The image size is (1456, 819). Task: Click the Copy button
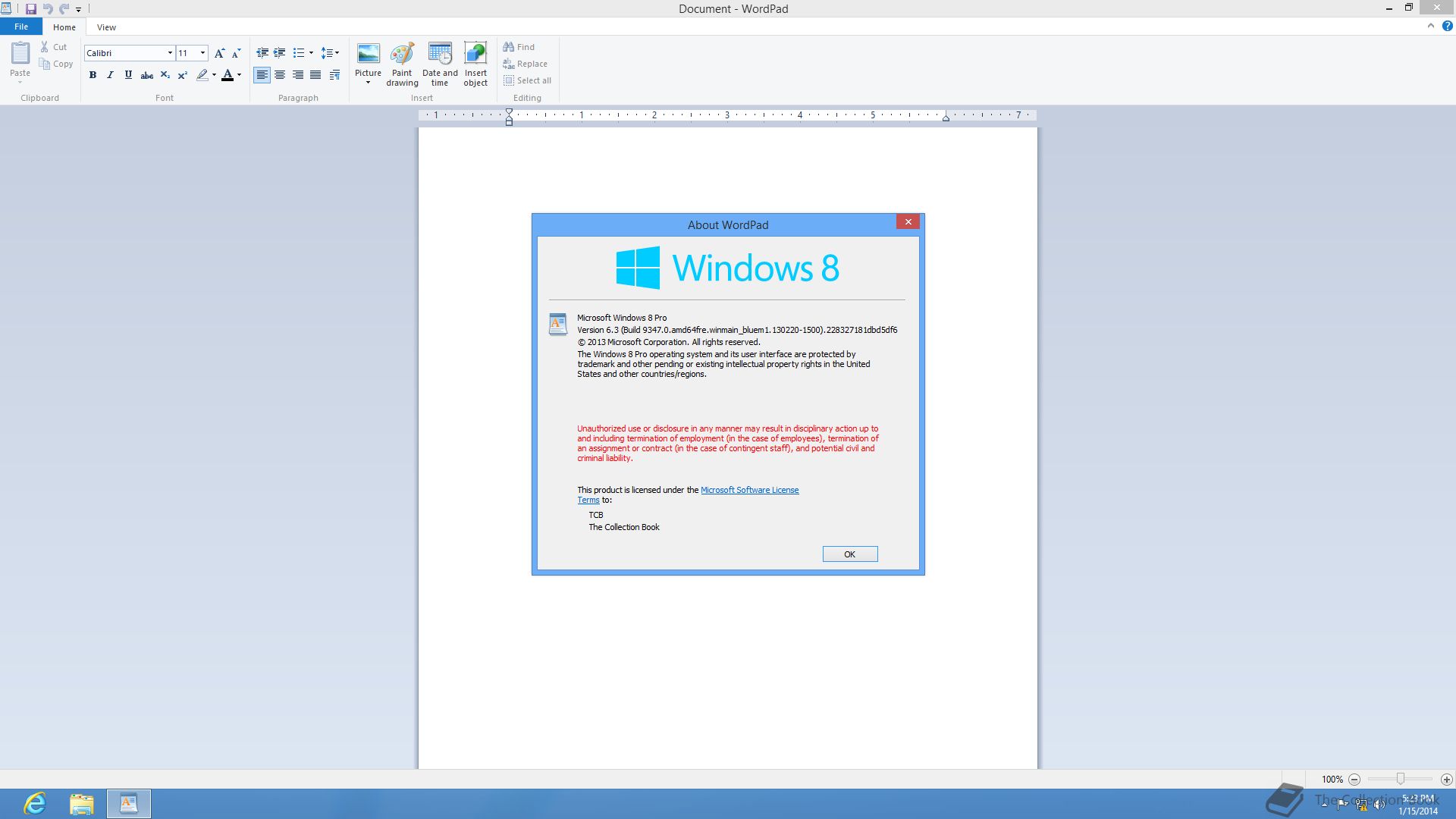pyautogui.click(x=56, y=64)
